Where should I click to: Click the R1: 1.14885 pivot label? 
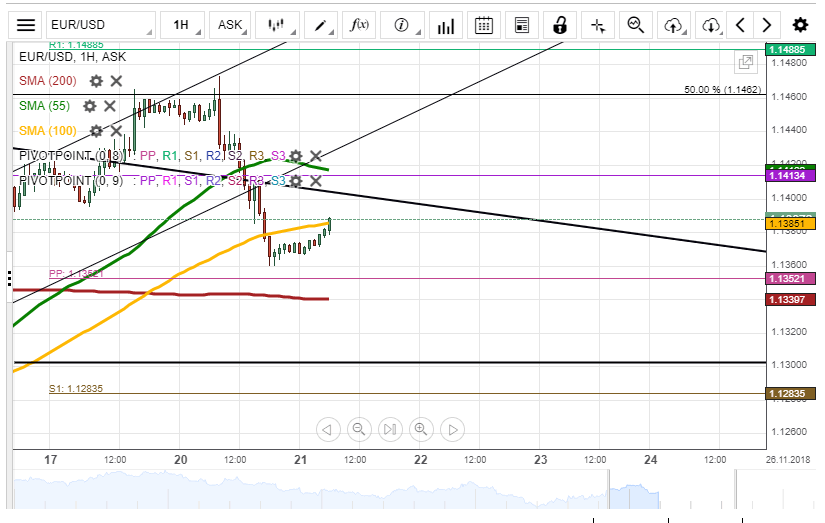[x=76, y=45]
